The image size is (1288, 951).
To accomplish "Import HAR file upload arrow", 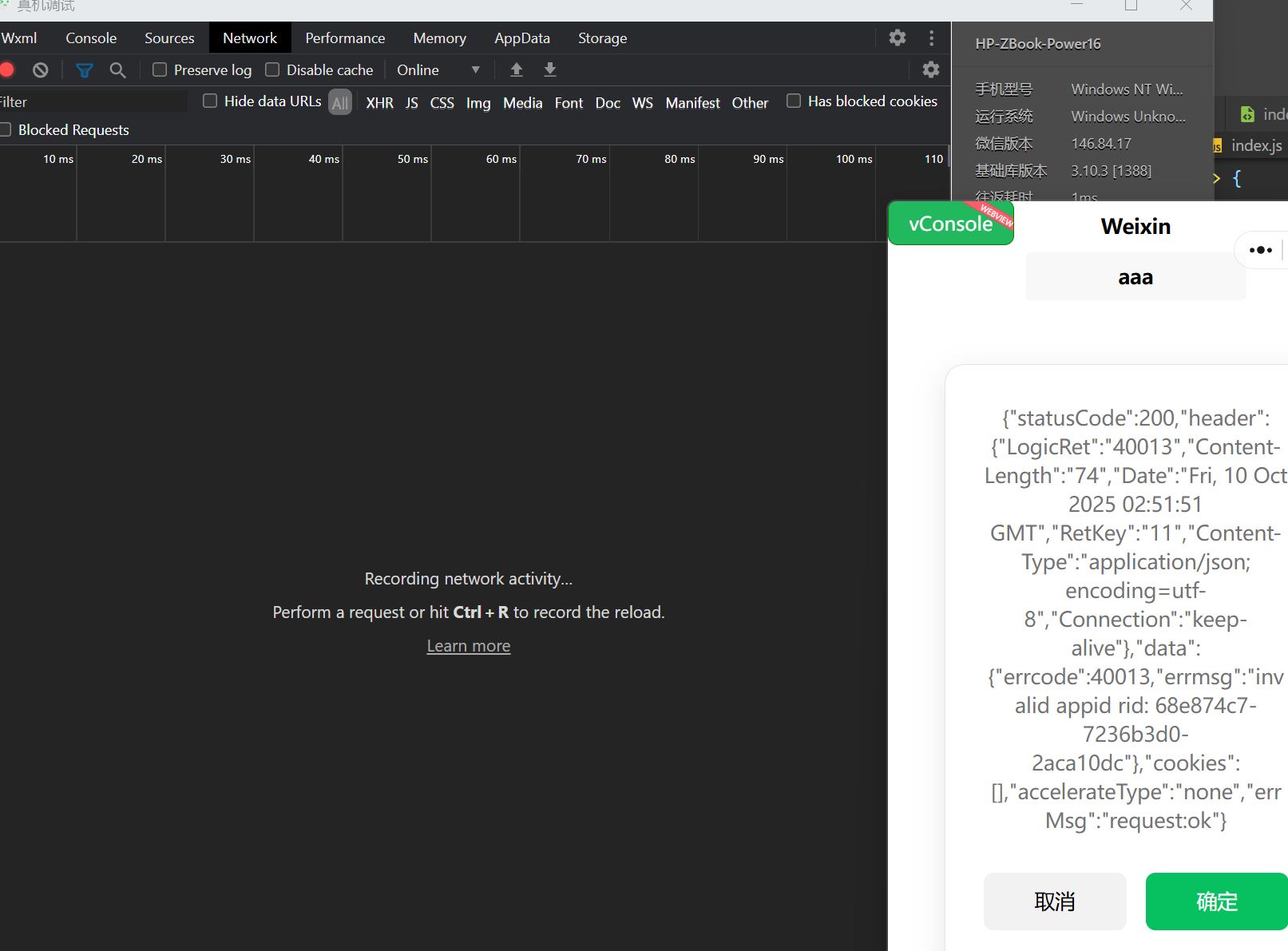I will point(517,69).
